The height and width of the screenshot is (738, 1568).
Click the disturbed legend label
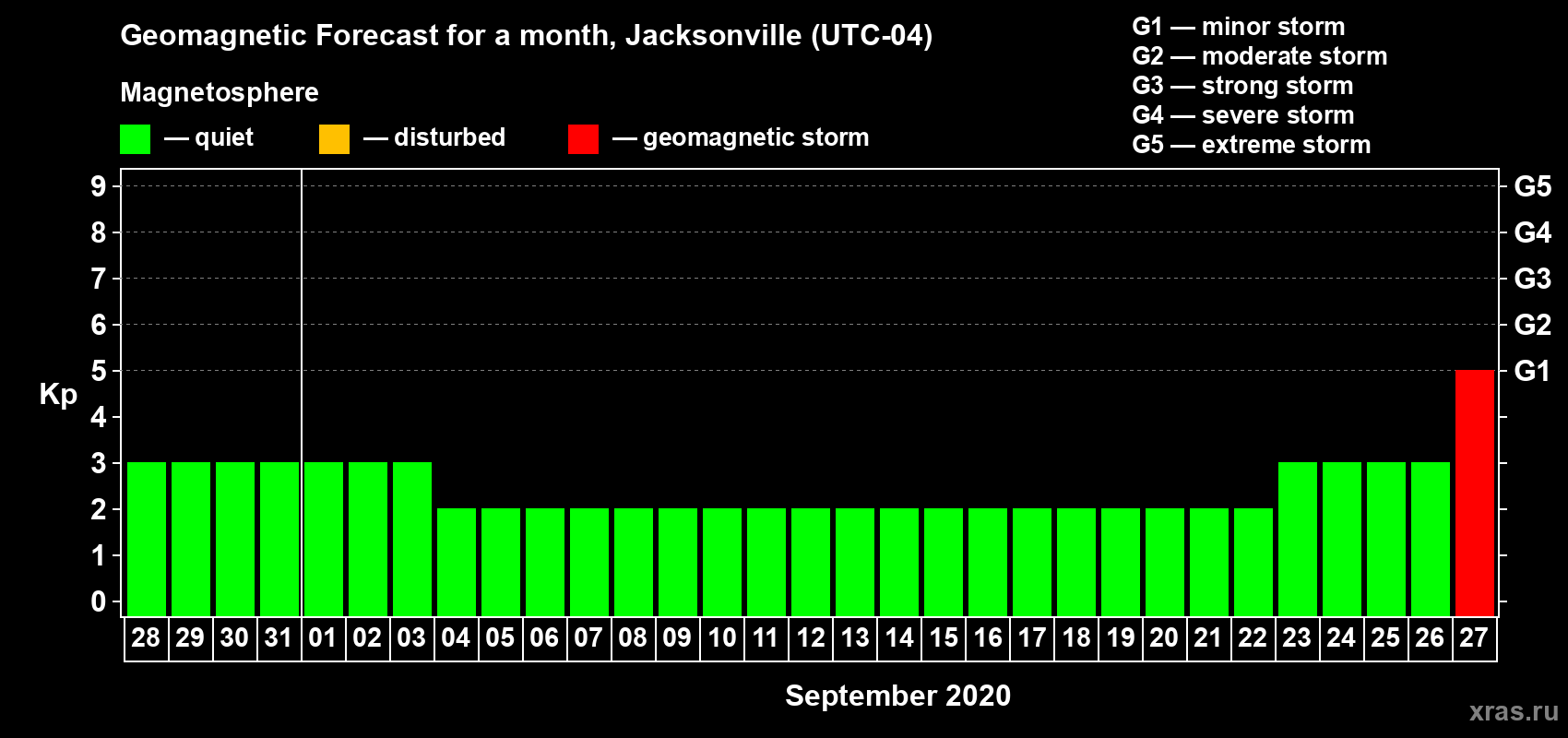[449, 137]
